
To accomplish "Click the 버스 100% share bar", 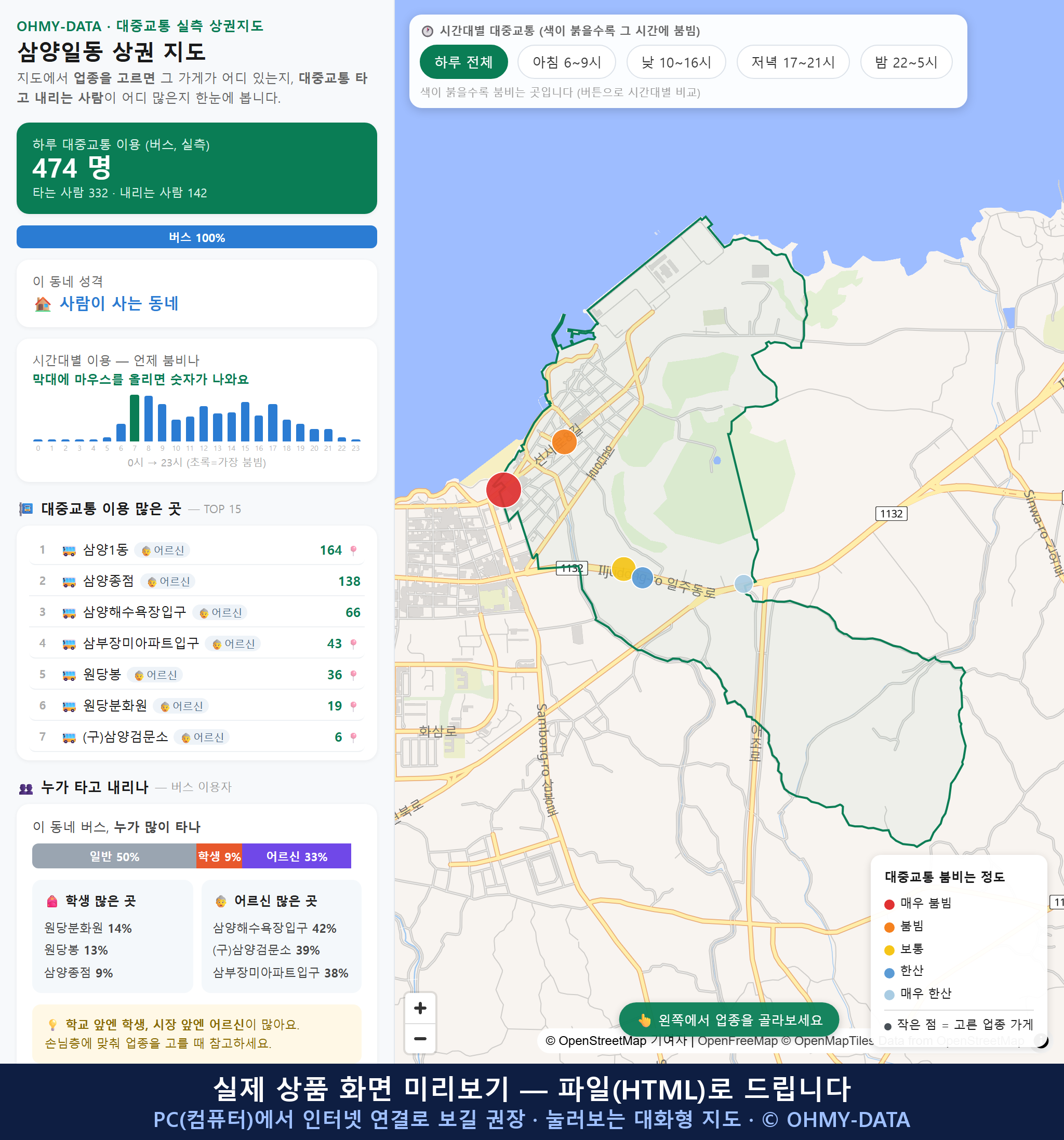I will pyautogui.click(x=197, y=237).
